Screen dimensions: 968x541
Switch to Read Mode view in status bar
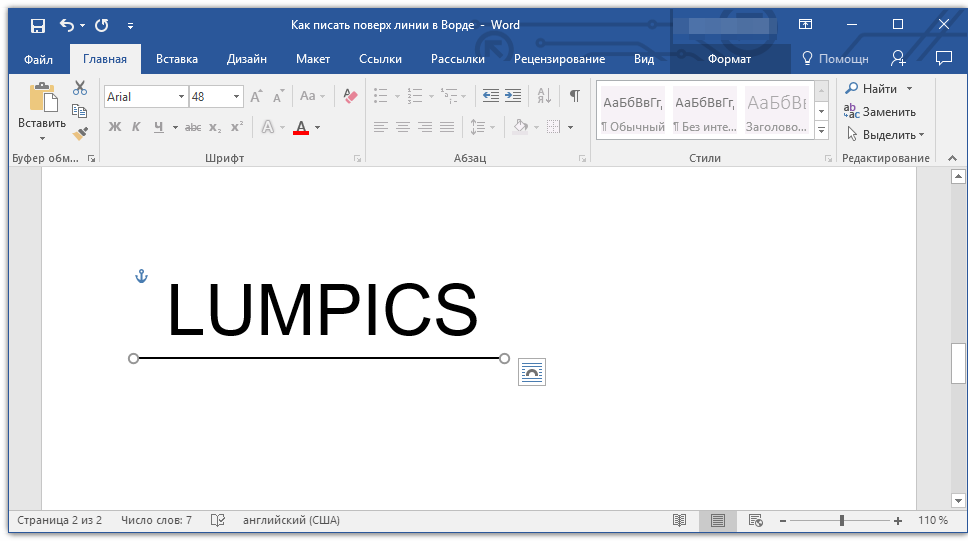point(680,520)
